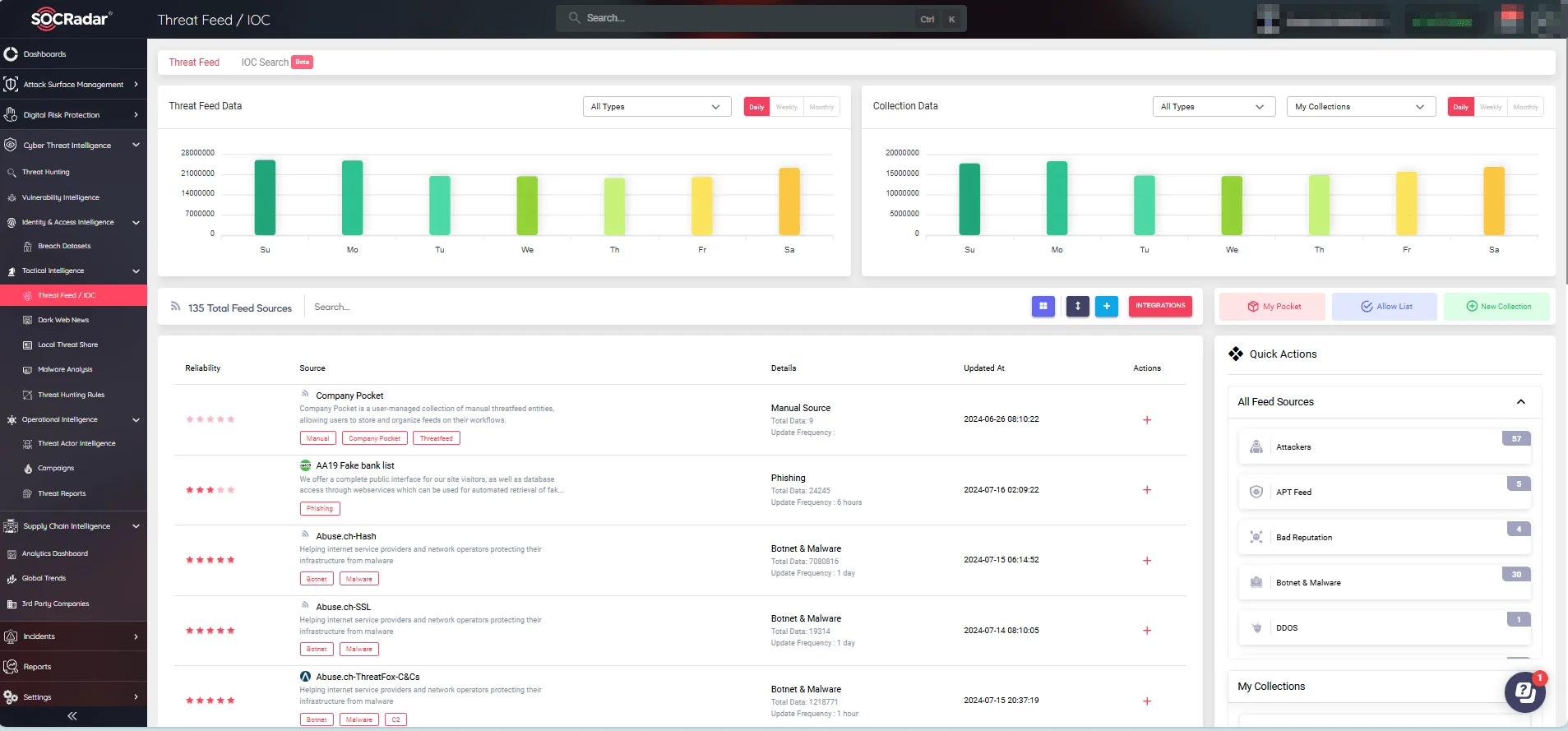Open All Types dropdown in Collection Data
Screen dimensions: 1568x731
1214,107
